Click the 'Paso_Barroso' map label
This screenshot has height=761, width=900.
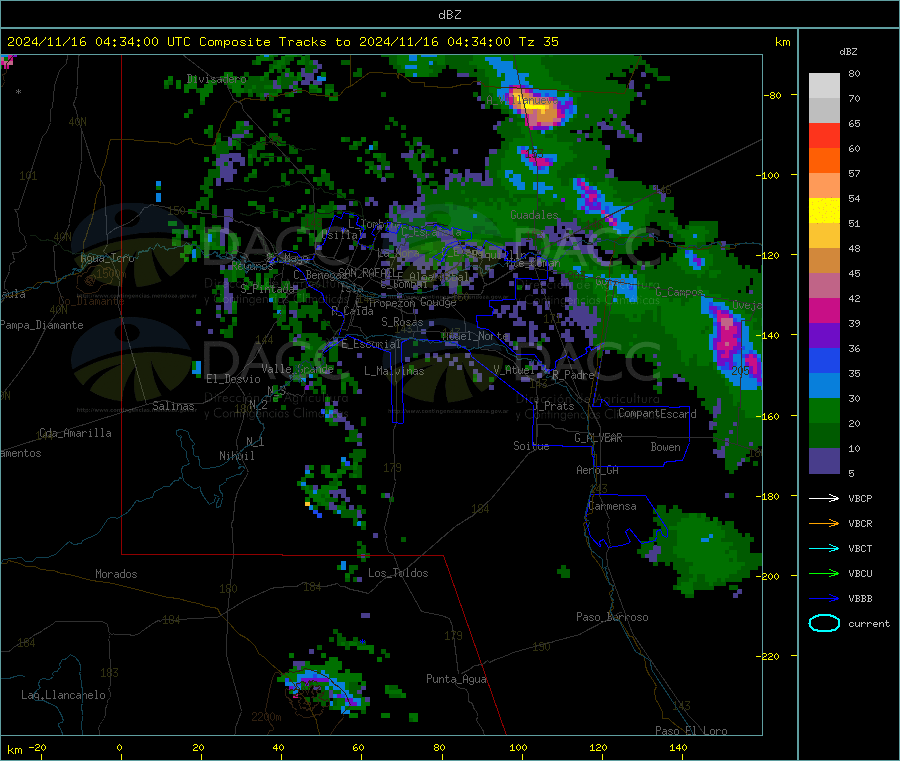click(612, 617)
